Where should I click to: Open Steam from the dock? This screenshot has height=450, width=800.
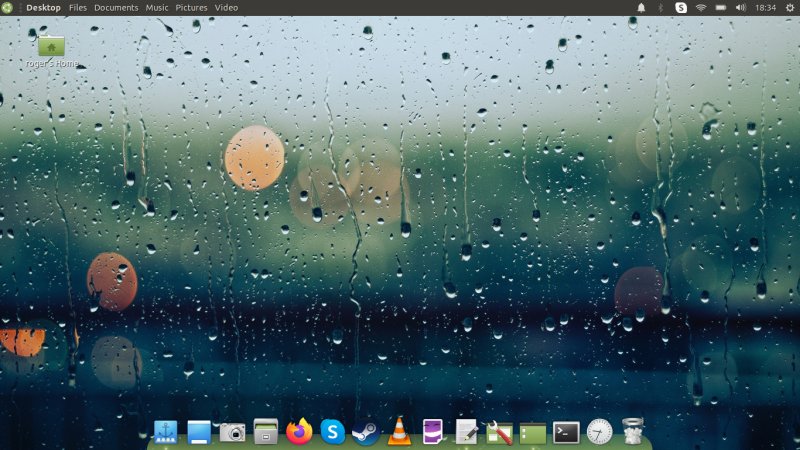tap(365, 431)
